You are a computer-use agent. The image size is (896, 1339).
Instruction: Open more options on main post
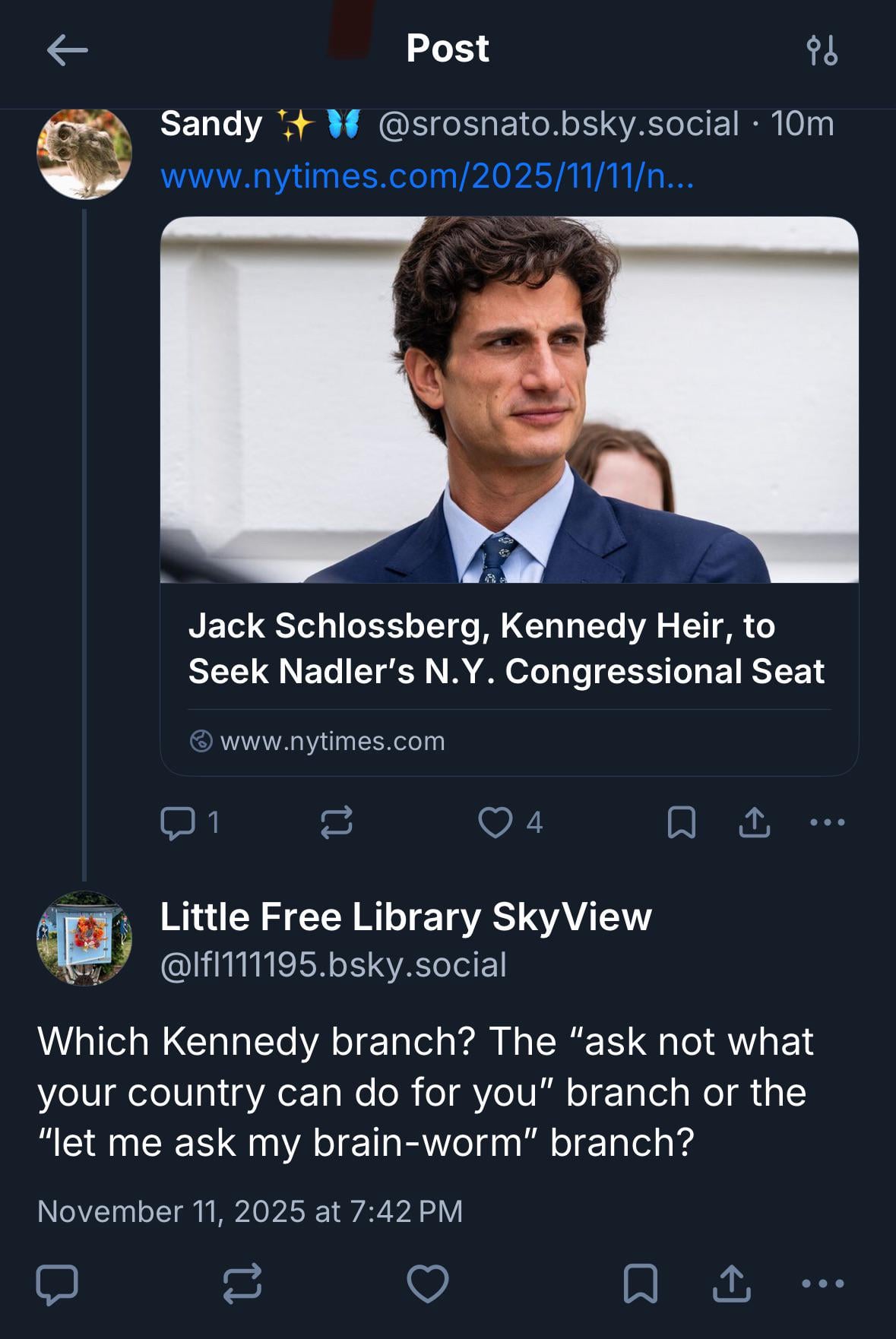point(823,1284)
